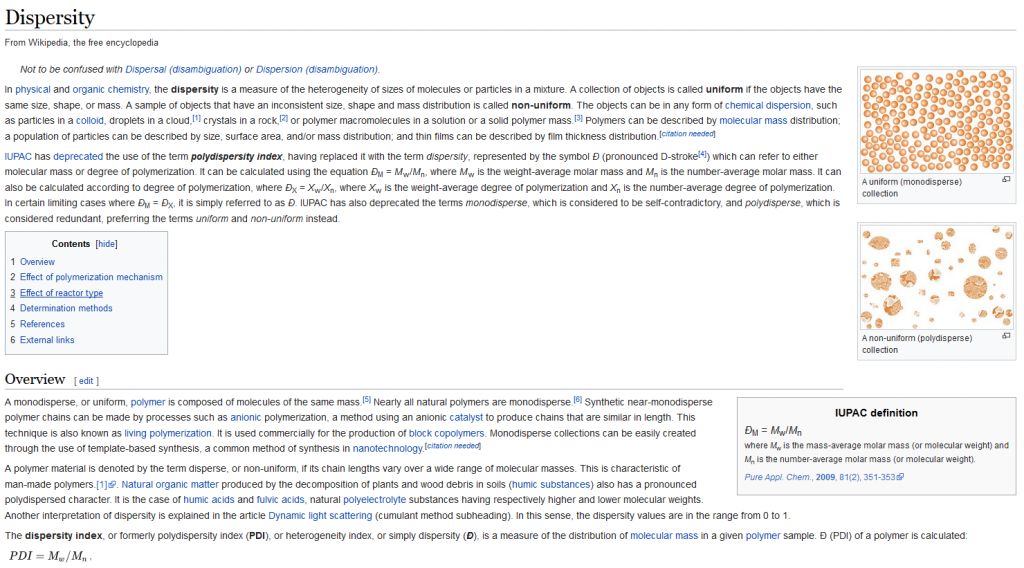Open the nanotechnology link
The height and width of the screenshot is (568, 1024).
click(388, 449)
